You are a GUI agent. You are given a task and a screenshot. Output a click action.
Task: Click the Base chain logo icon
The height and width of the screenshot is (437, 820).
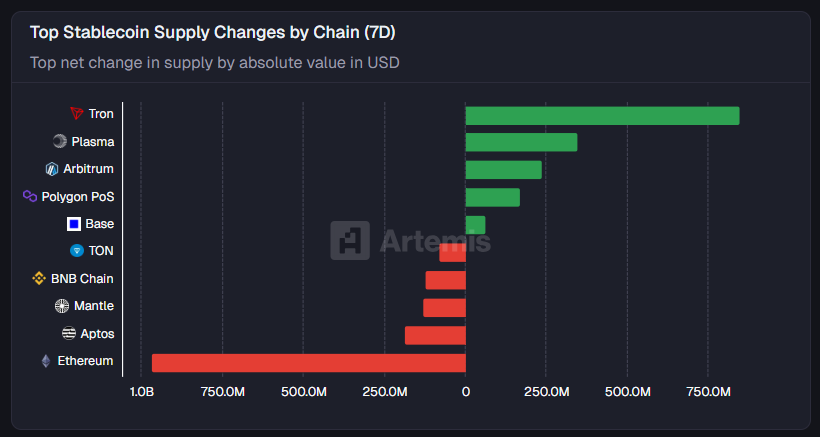pos(73,224)
